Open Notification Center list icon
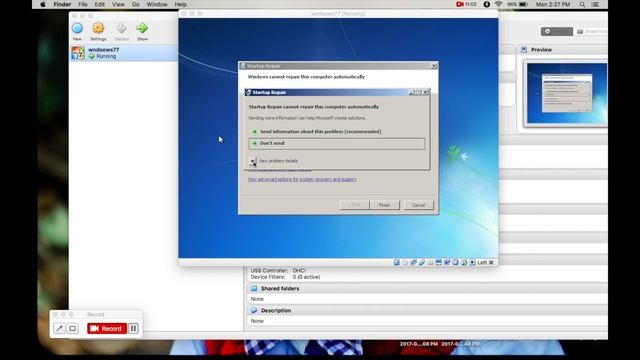The width and height of the screenshot is (640, 360). pyautogui.click(x=595, y=4)
